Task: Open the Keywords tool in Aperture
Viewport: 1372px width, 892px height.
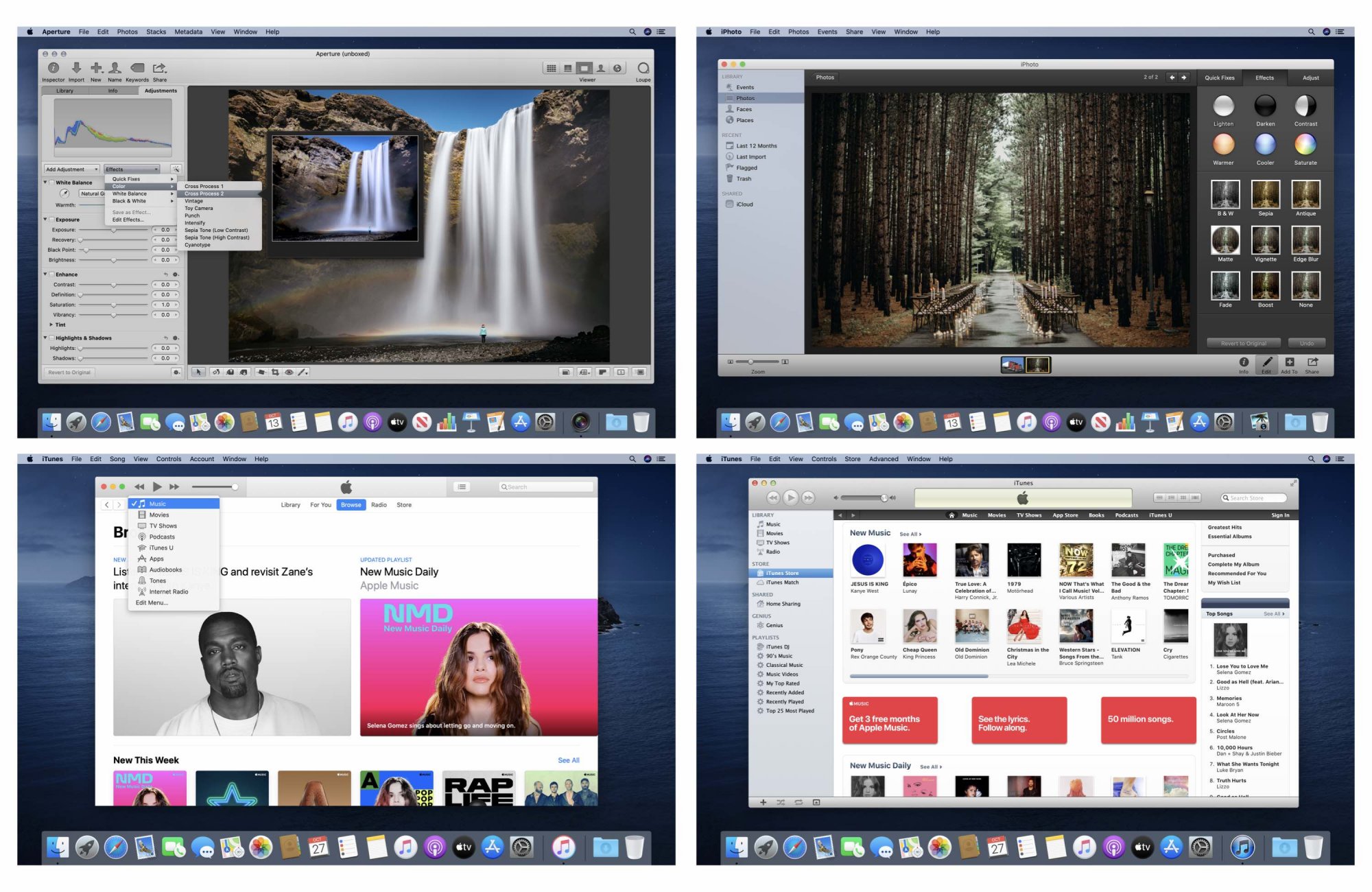Action: pyautogui.click(x=137, y=68)
